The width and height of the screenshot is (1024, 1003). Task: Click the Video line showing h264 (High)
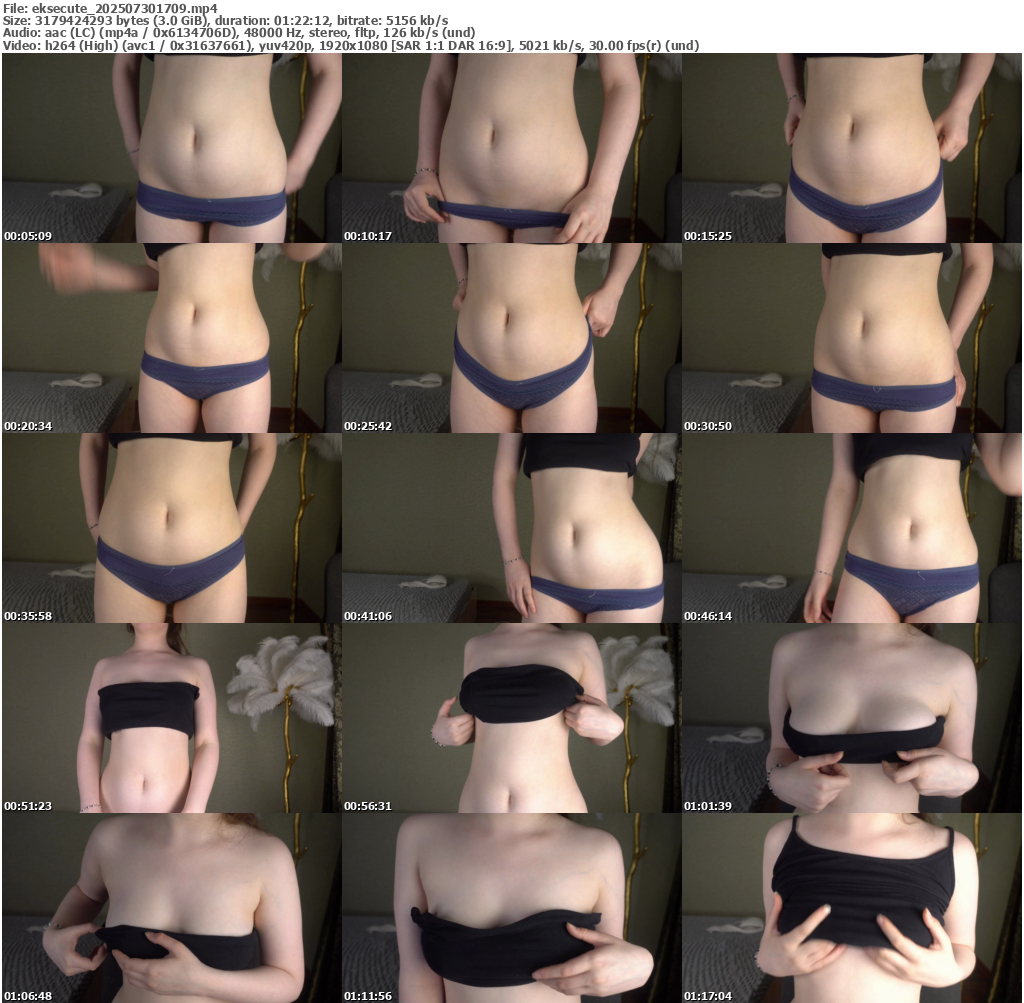coord(351,46)
